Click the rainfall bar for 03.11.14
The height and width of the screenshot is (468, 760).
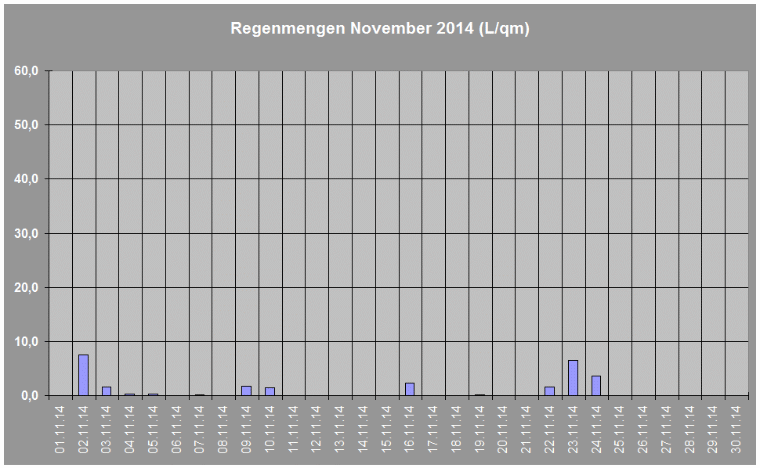coord(107,391)
